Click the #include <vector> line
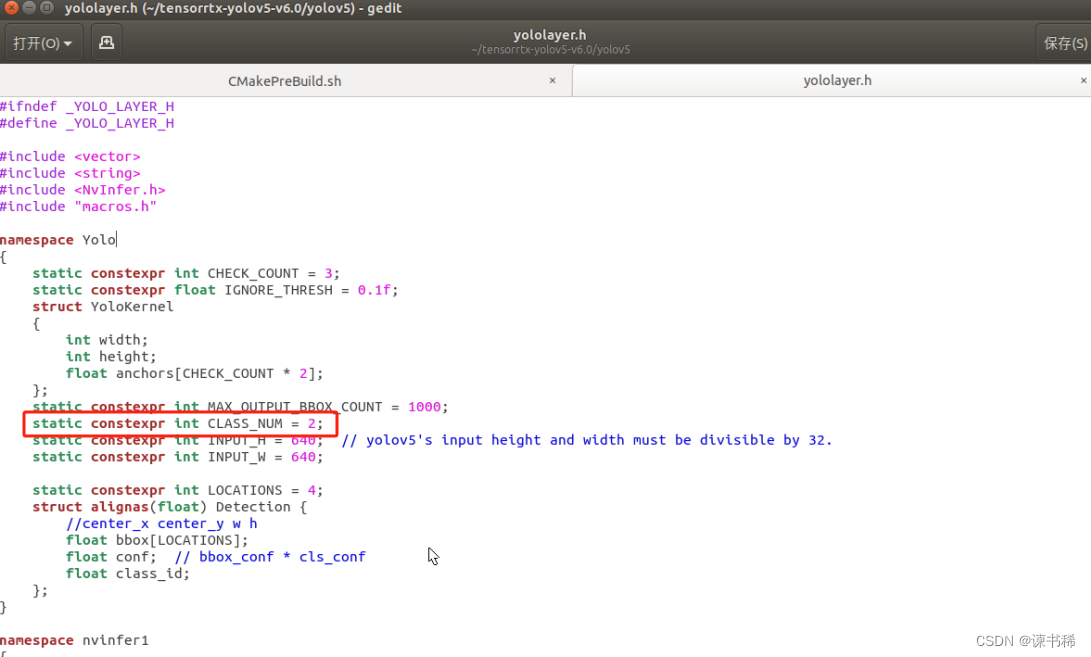 [x=70, y=156]
